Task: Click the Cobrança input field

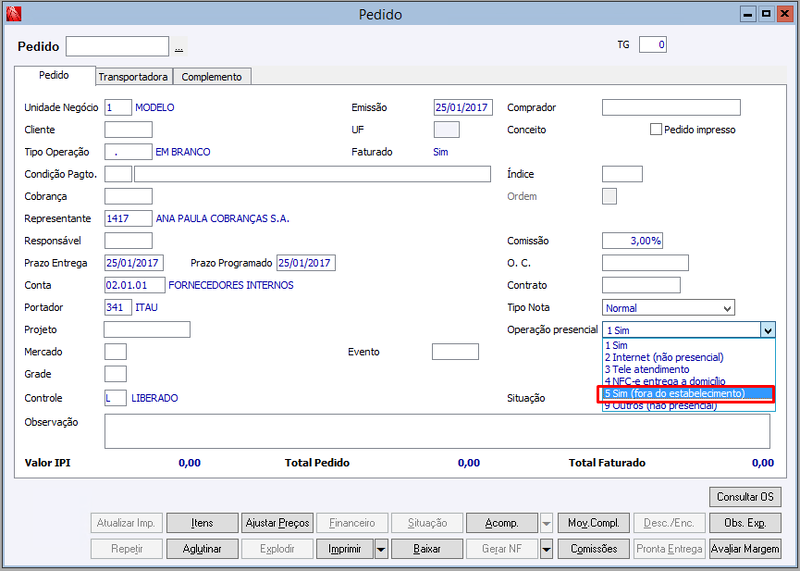Action: [128, 196]
